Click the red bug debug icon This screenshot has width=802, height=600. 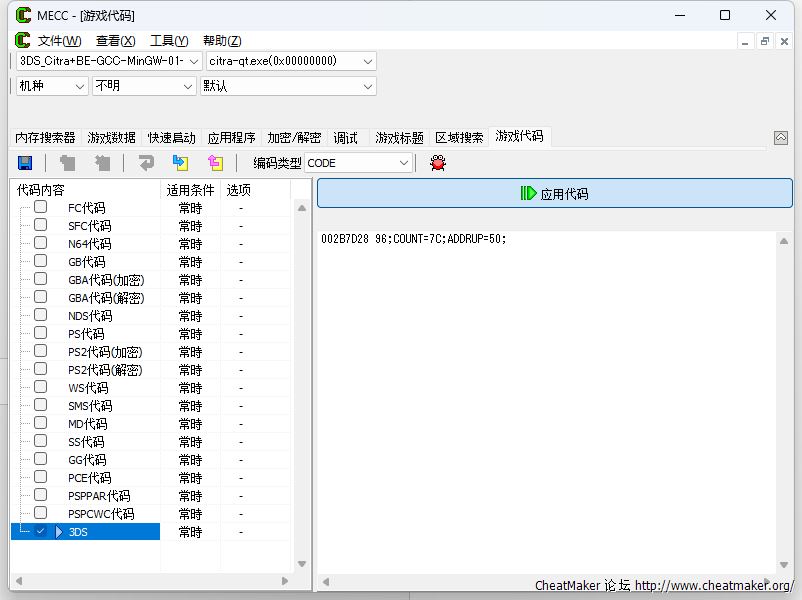437,163
